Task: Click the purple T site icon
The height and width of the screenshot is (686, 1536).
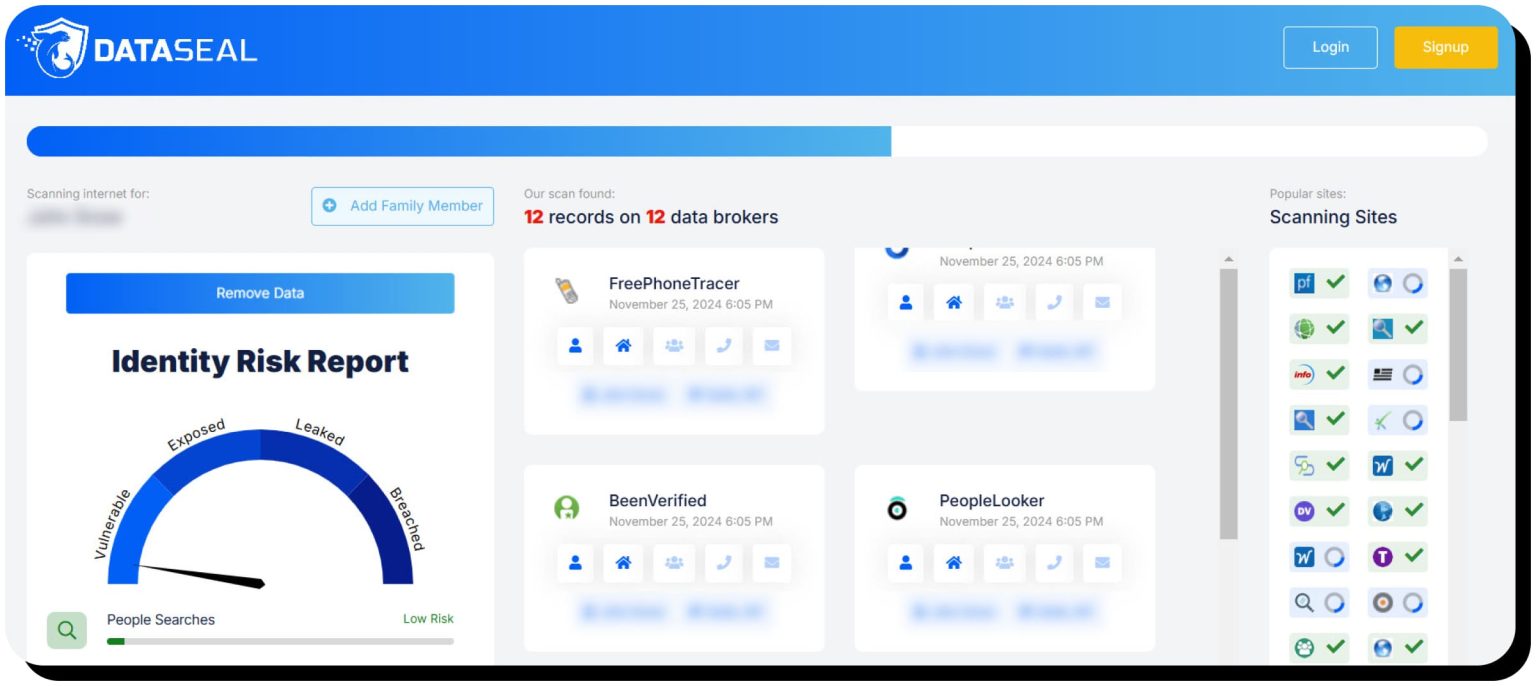Action: pos(1382,556)
